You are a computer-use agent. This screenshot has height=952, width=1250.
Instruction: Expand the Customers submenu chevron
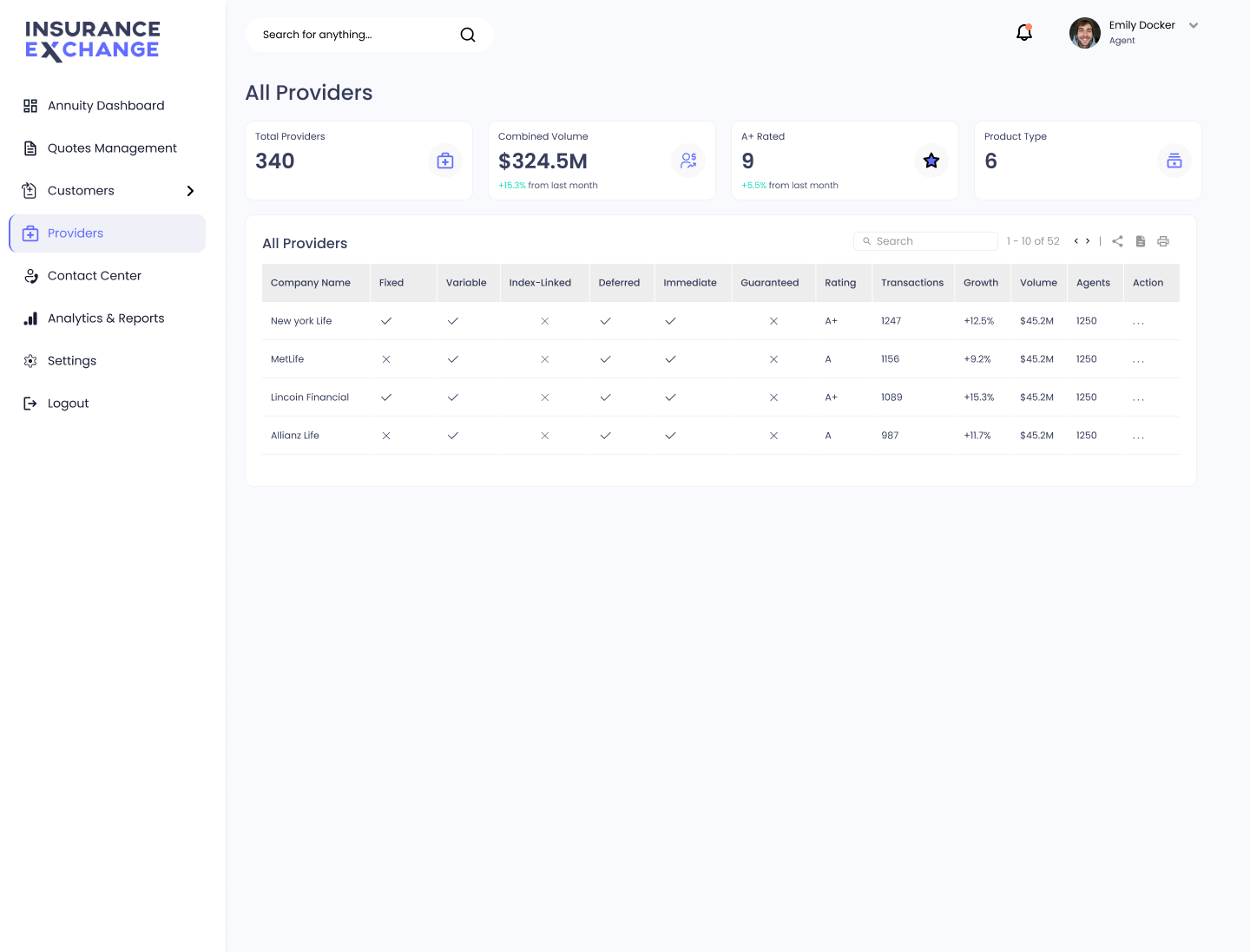[x=190, y=191]
